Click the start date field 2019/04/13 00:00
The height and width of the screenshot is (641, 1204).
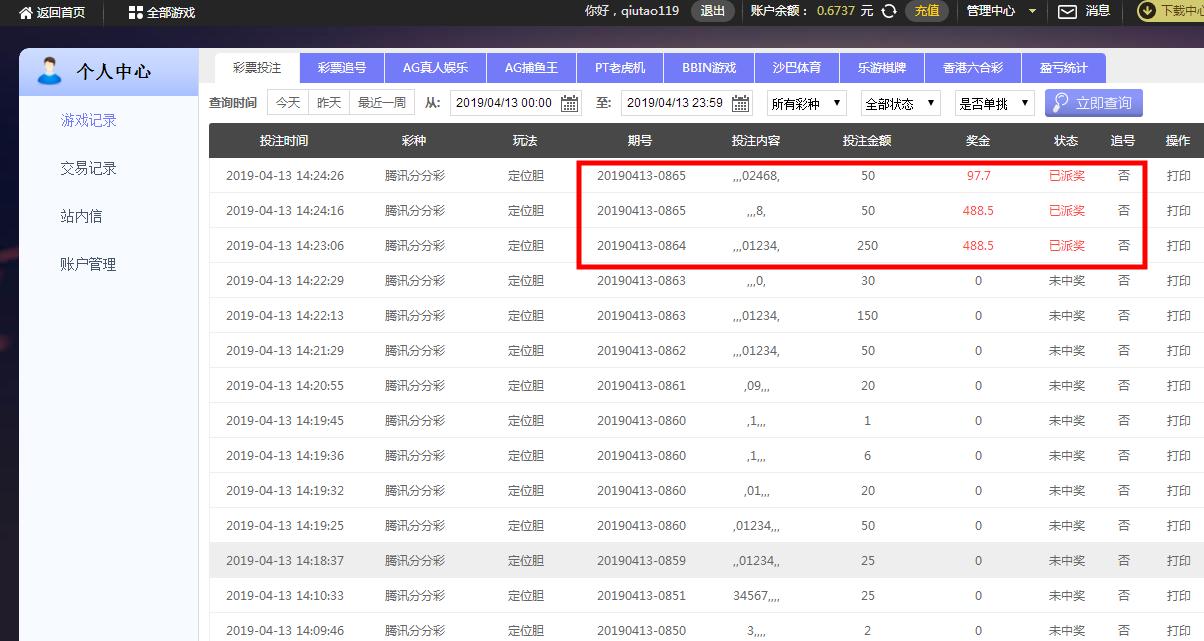(504, 103)
